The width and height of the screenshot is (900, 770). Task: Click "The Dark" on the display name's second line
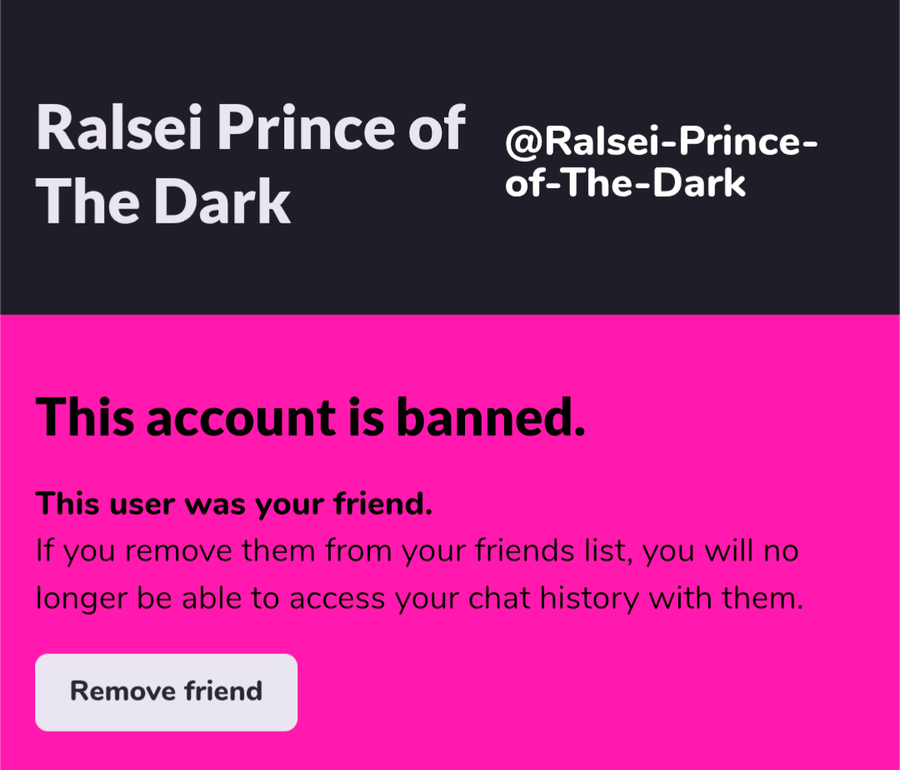[x=167, y=202]
